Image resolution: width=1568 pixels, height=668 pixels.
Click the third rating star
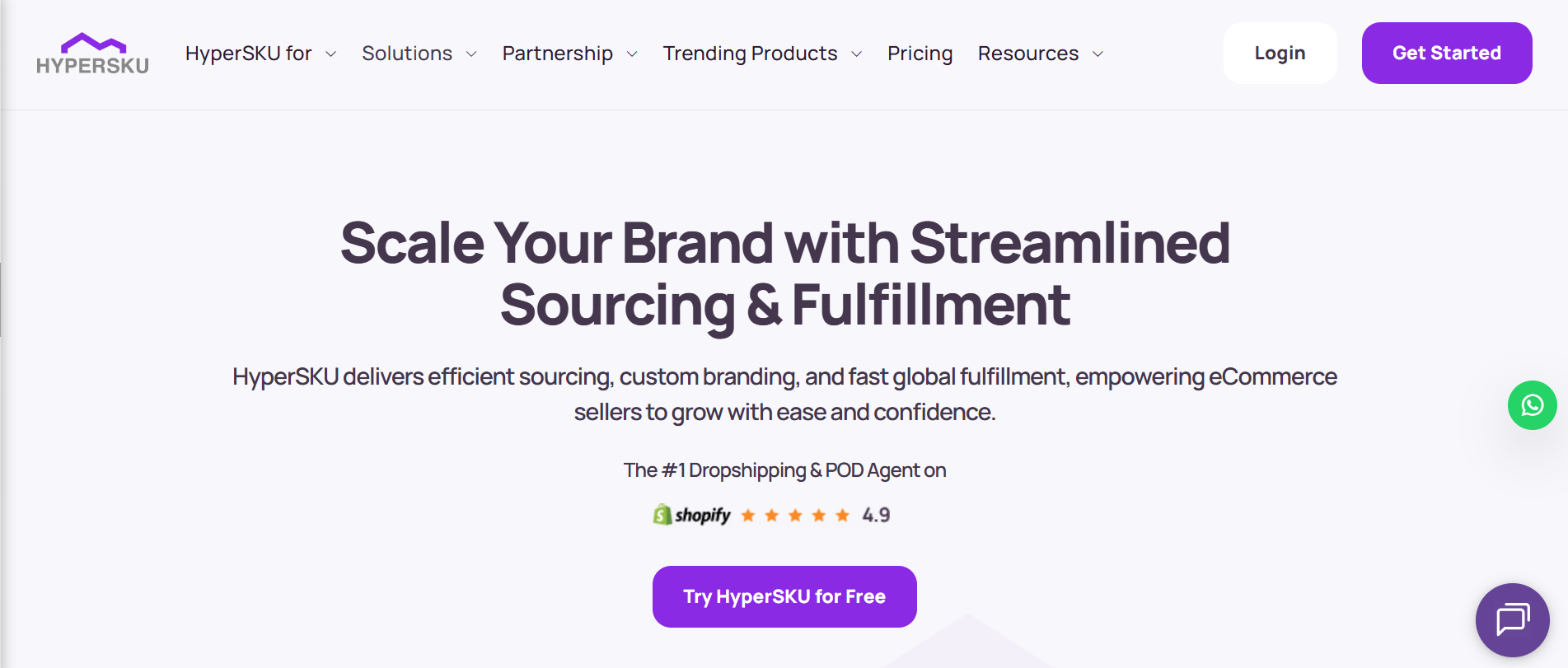pos(795,516)
